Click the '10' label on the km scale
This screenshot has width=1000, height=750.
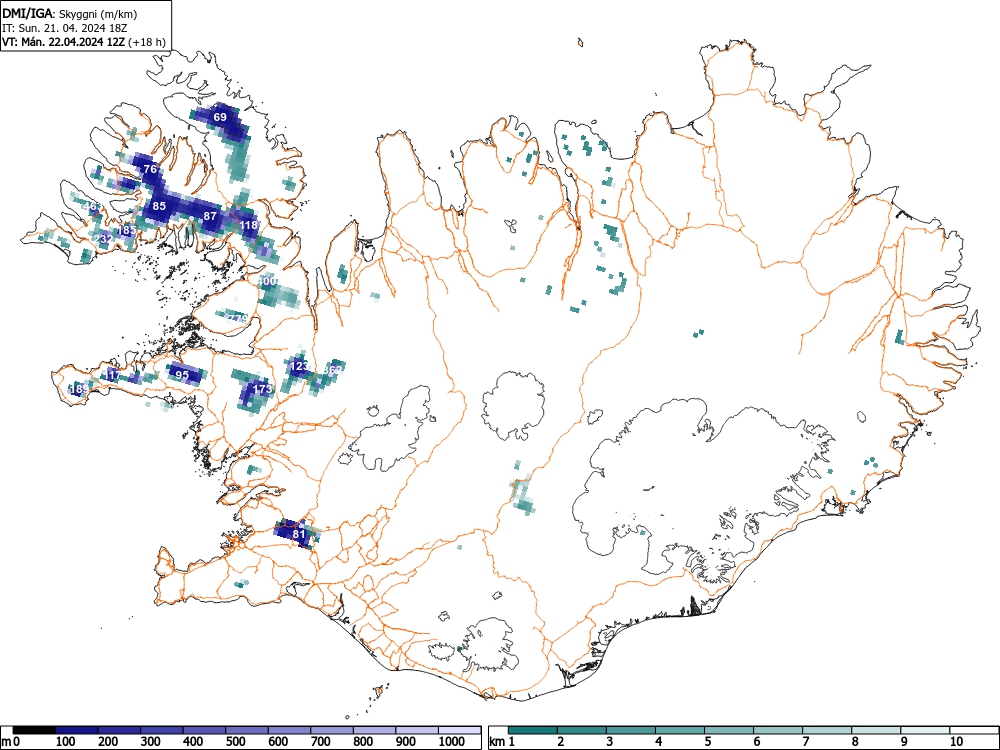pyautogui.click(x=957, y=742)
